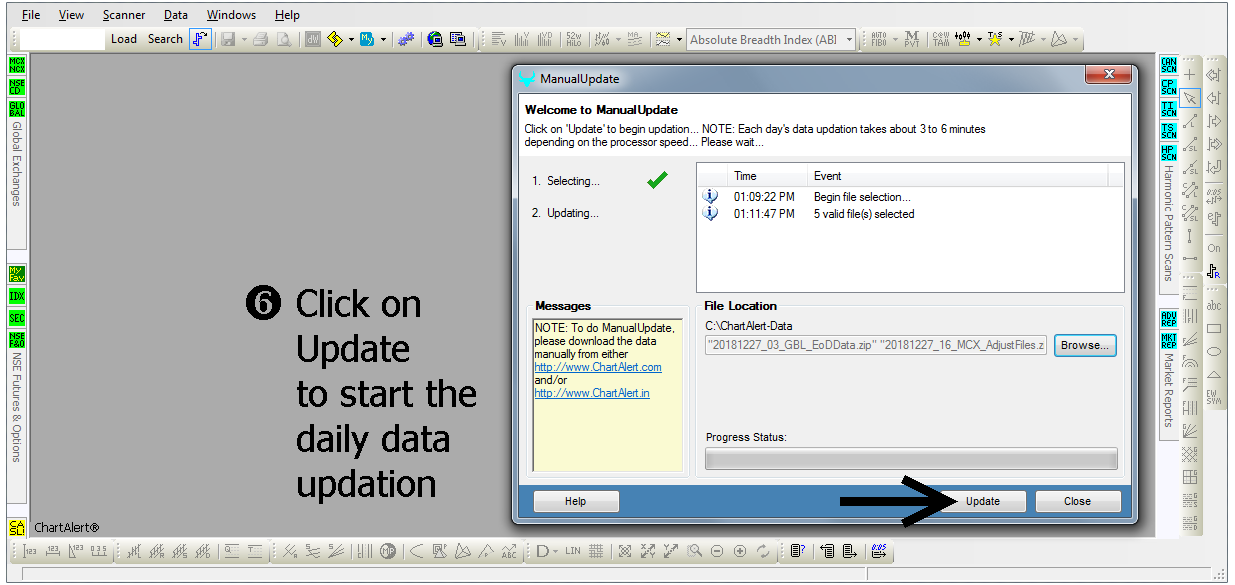Click the M PVT pivot icon
Screen dimensions: 1235x585
[912, 39]
